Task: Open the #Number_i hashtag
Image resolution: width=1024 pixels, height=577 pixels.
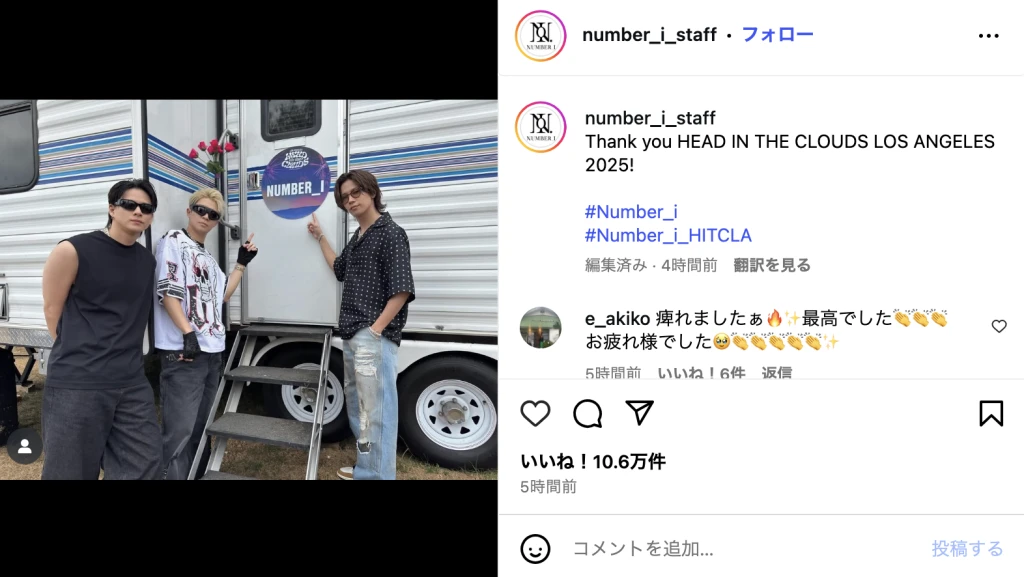Action: pyautogui.click(x=631, y=212)
